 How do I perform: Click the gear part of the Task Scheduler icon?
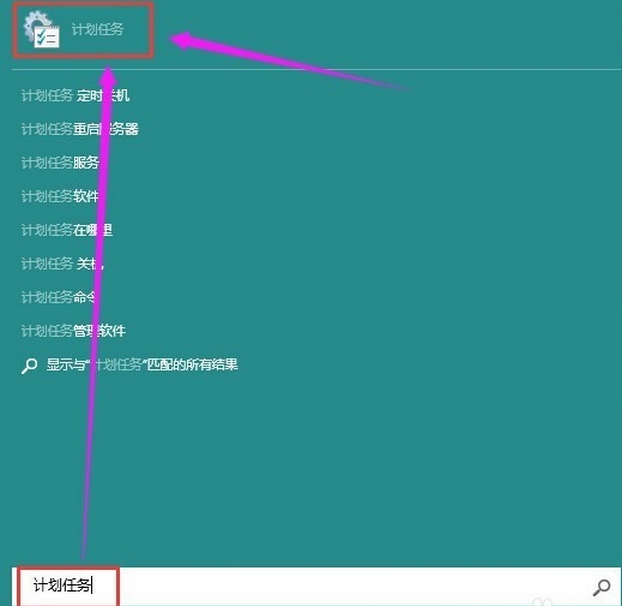pyautogui.click(x=35, y=23)
